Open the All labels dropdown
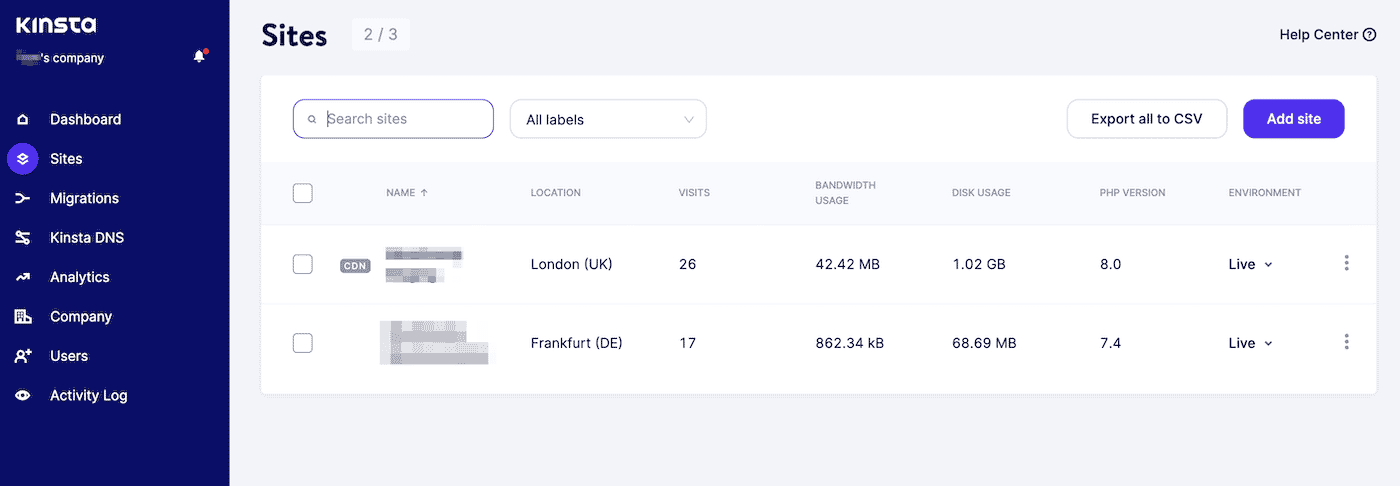This screenshot has height=486, width=1400. pos(608,119)
